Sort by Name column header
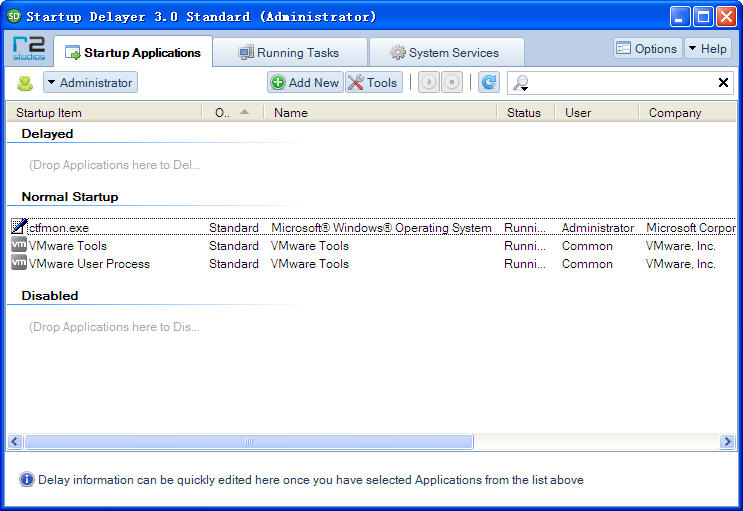The width and height of the screenshot is (743, 511). [x=380, y=113]
